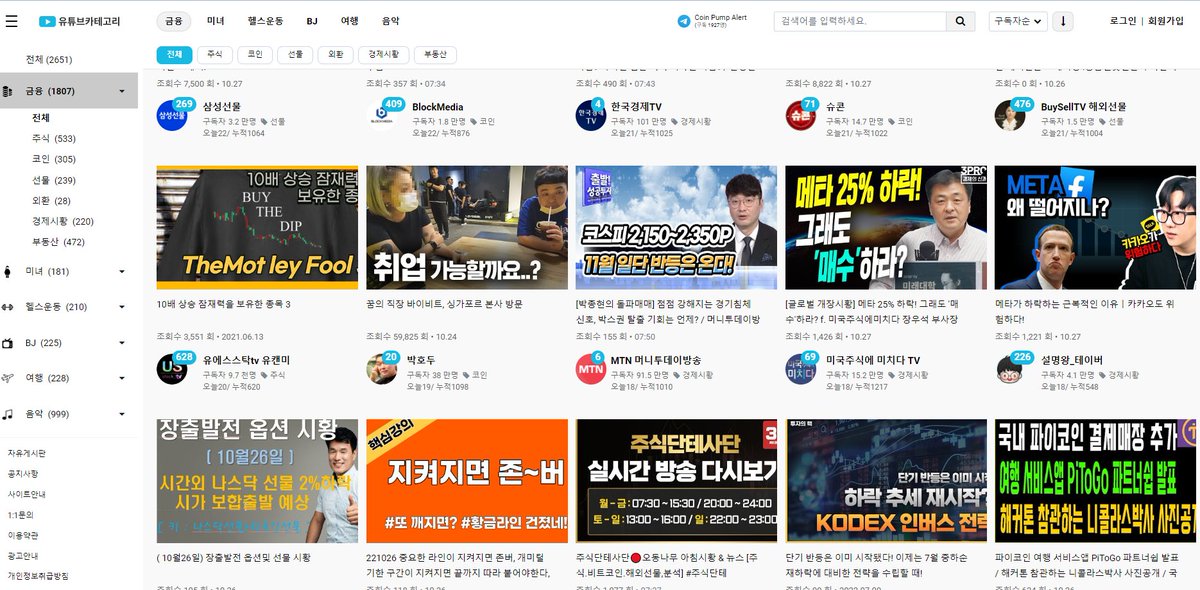Open TheMotleyFool 10배 상승 video thumbnail

tap(257, 227)
